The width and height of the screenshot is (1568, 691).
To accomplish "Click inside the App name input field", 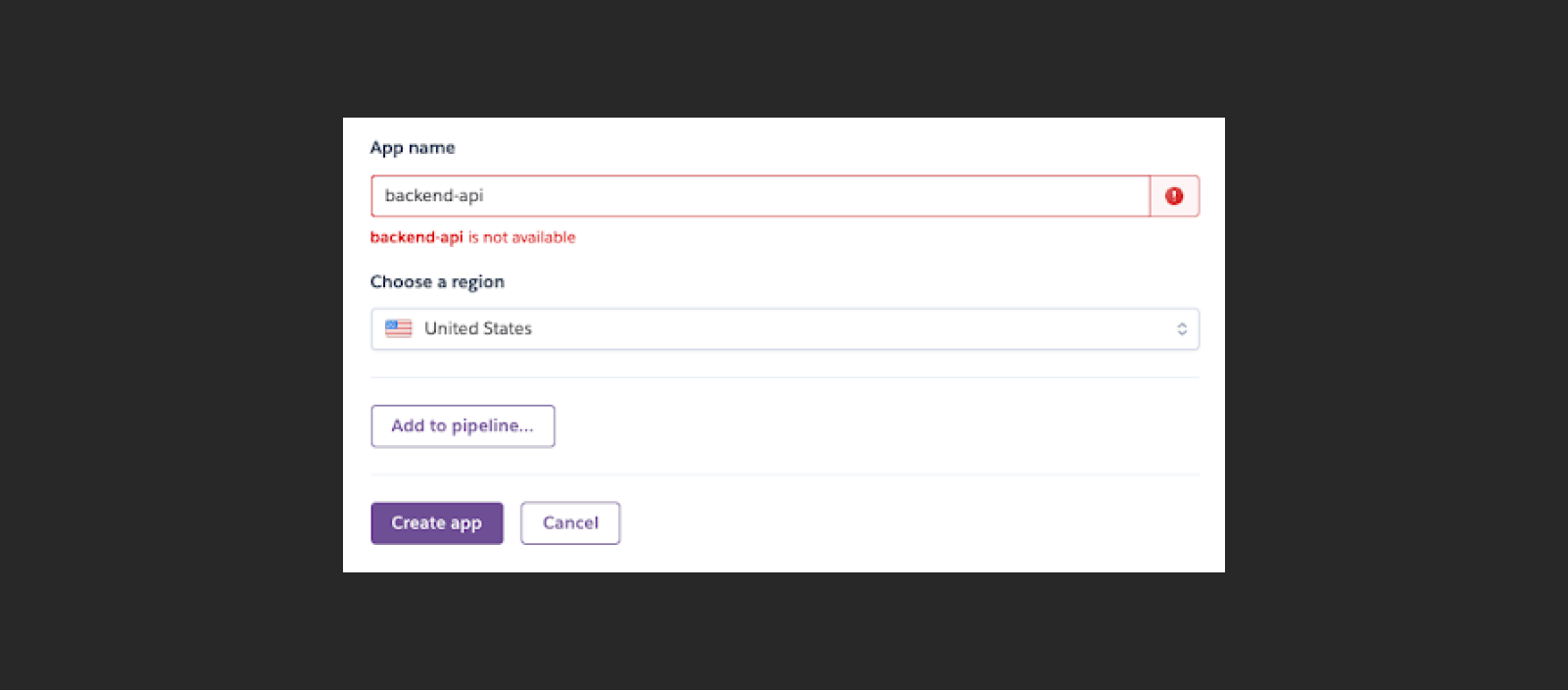I will click(760, 196).
